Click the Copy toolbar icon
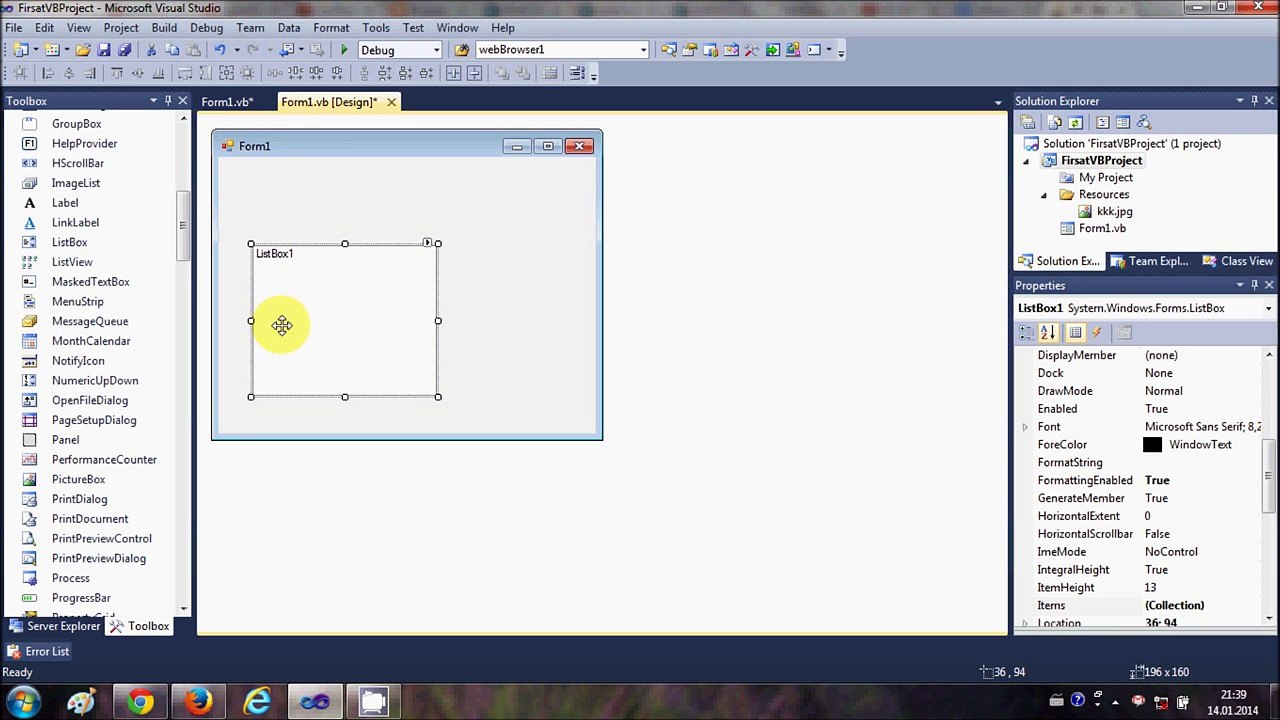 [x=172, y=50]
